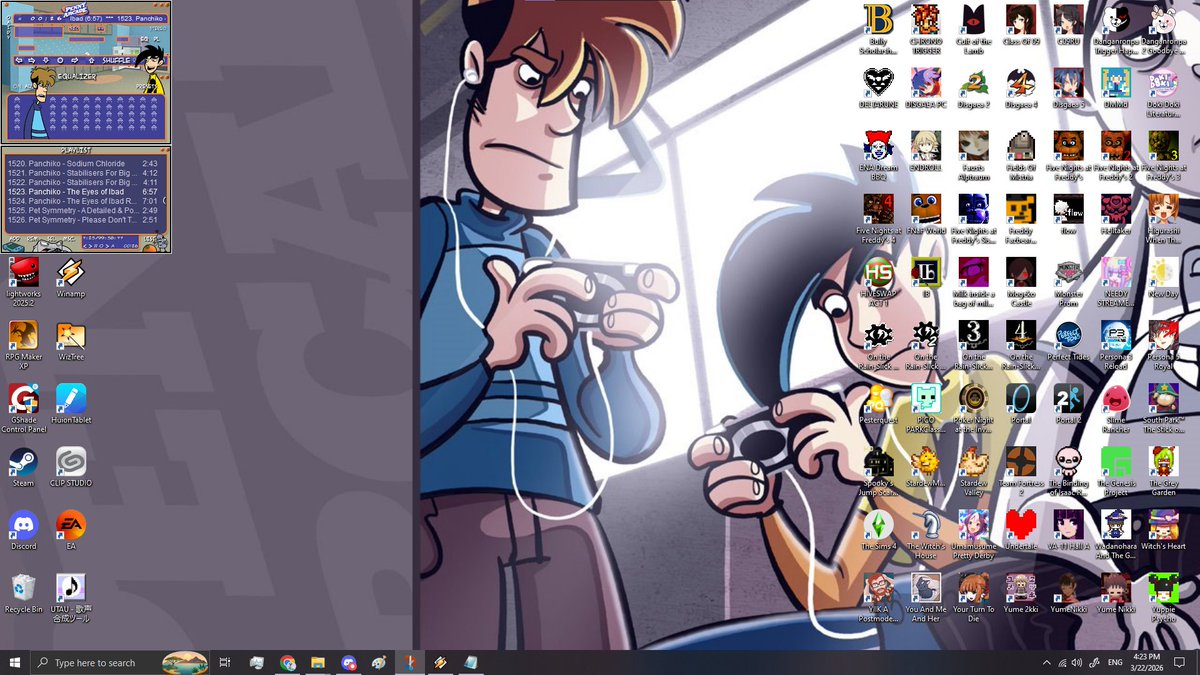The width and height of the screenshot is (1200, 675).
Task: Open the EA app desktop icon
Action: click(x=71, y=529)
